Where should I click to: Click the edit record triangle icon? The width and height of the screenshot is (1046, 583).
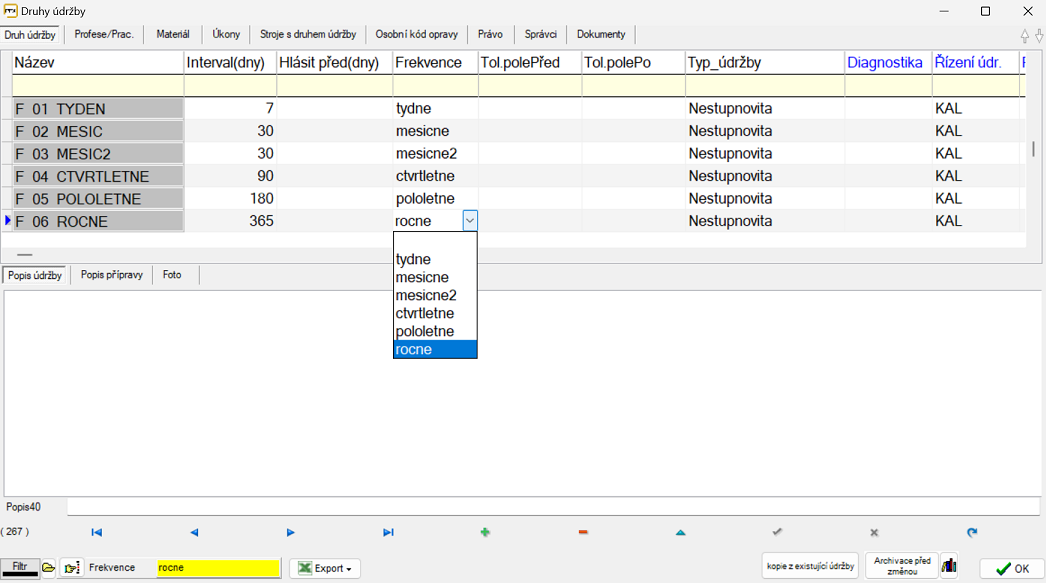[x=680, y=532]
